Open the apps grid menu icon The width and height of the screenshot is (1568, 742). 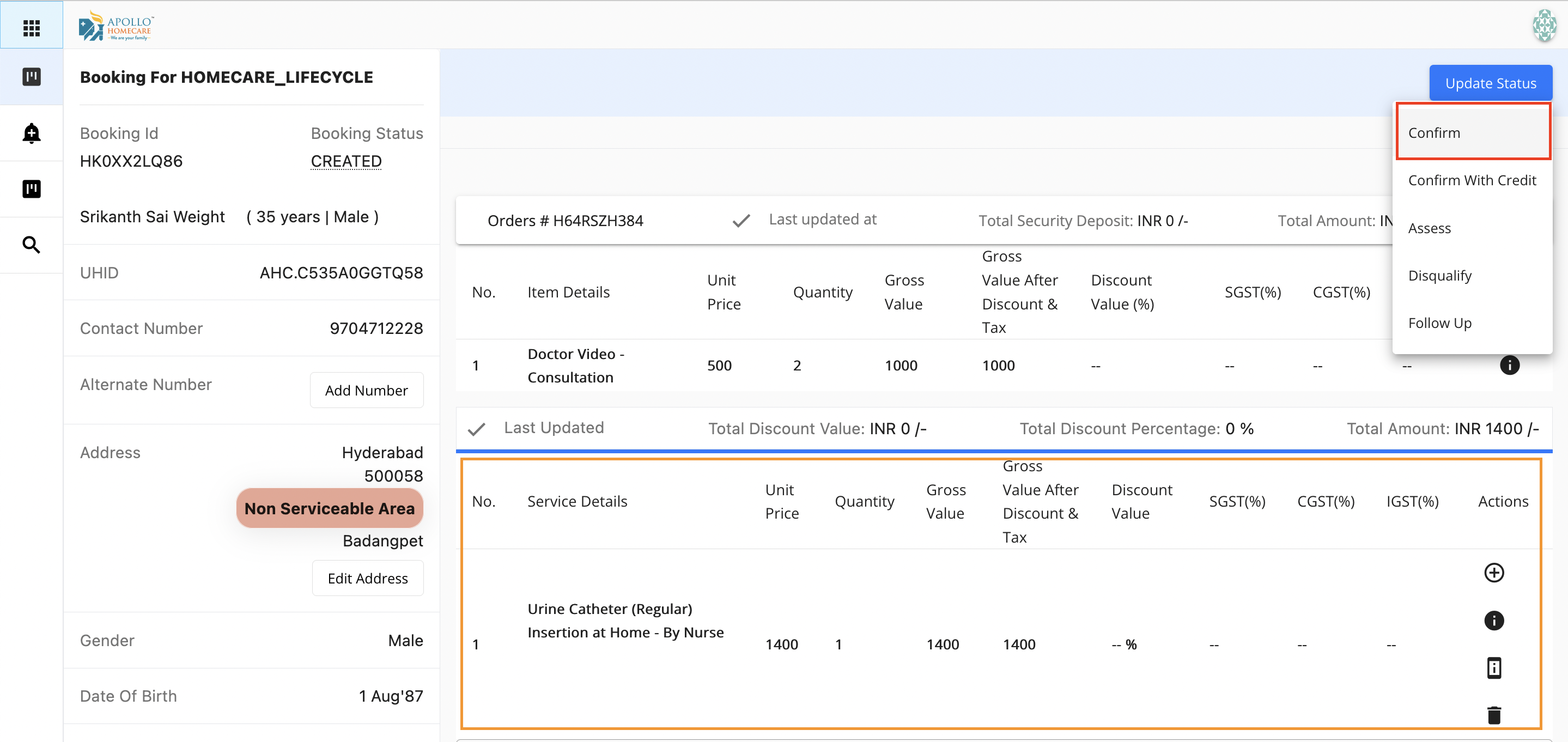click(x=31, y=27)
